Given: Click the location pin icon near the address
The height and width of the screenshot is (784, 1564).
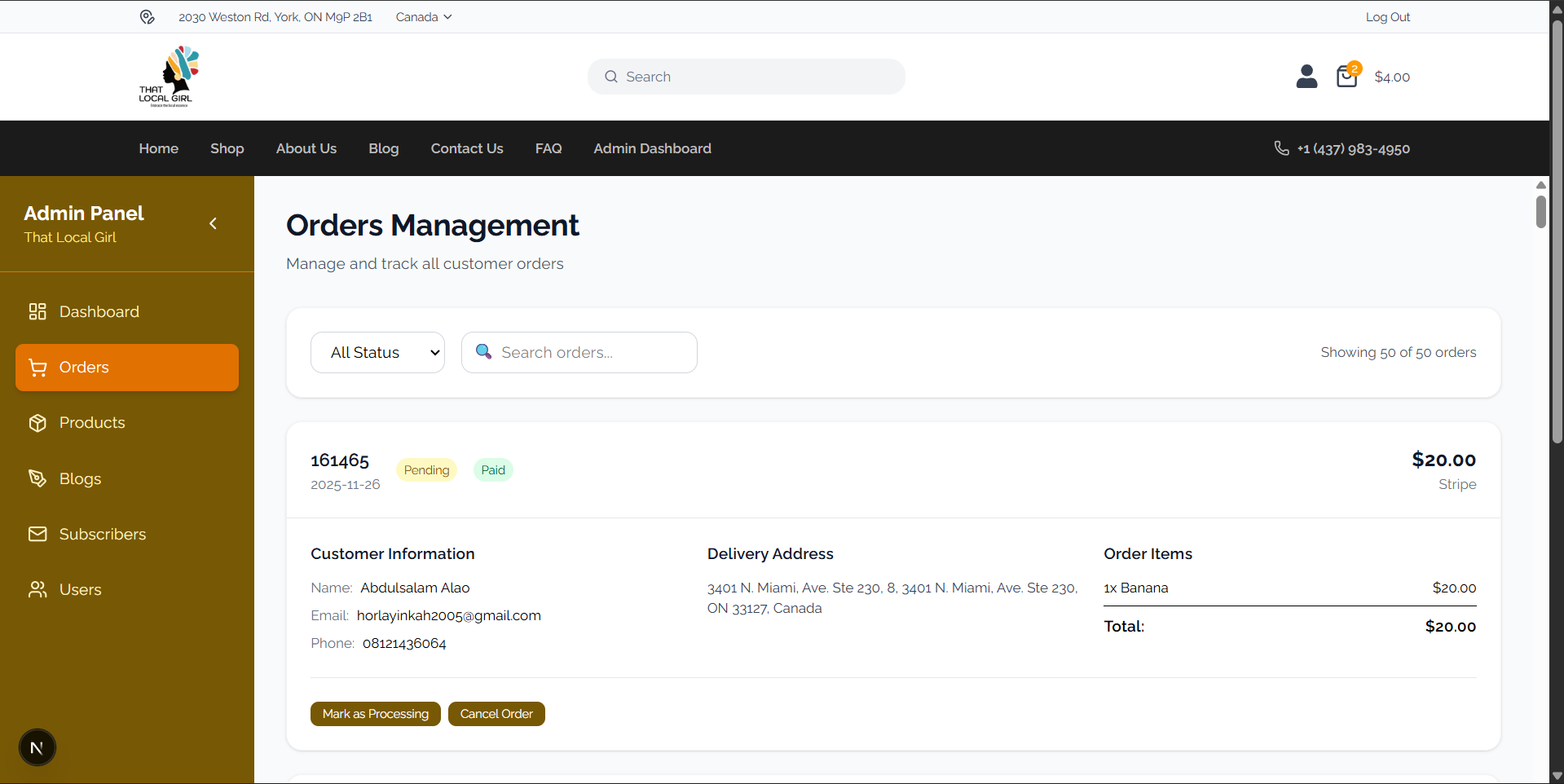Looking at the screenshot, I should [147, 16].
